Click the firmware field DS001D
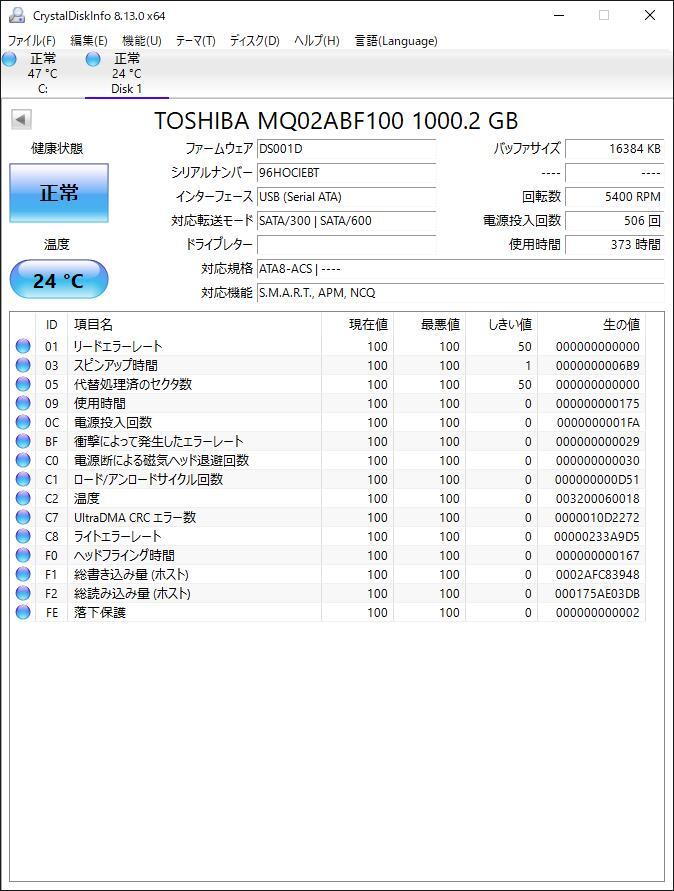674x891 pixels. tap(346, 149)
